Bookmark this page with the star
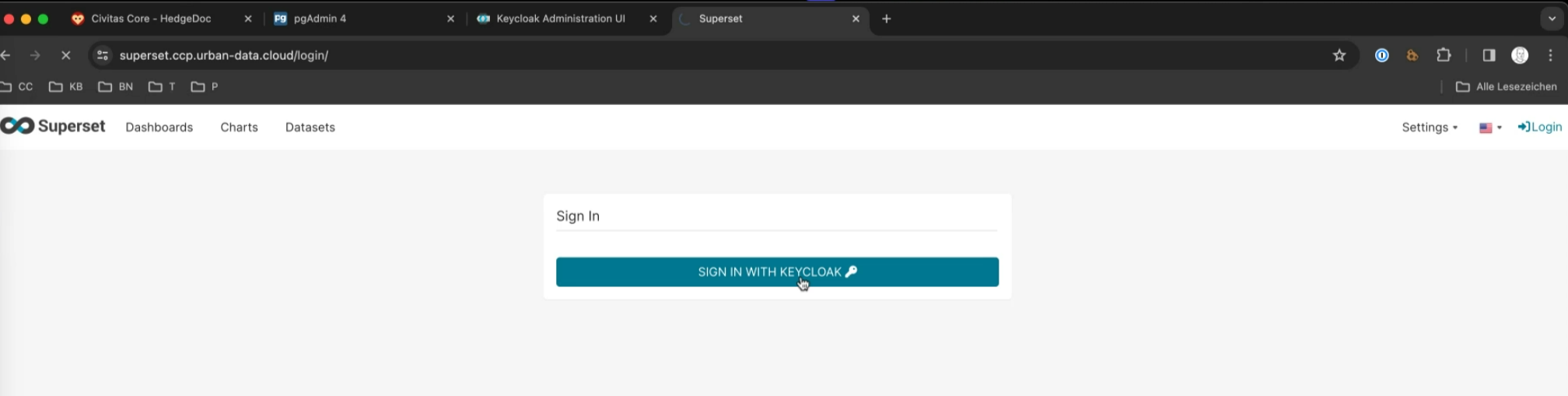 [1339, 55]
